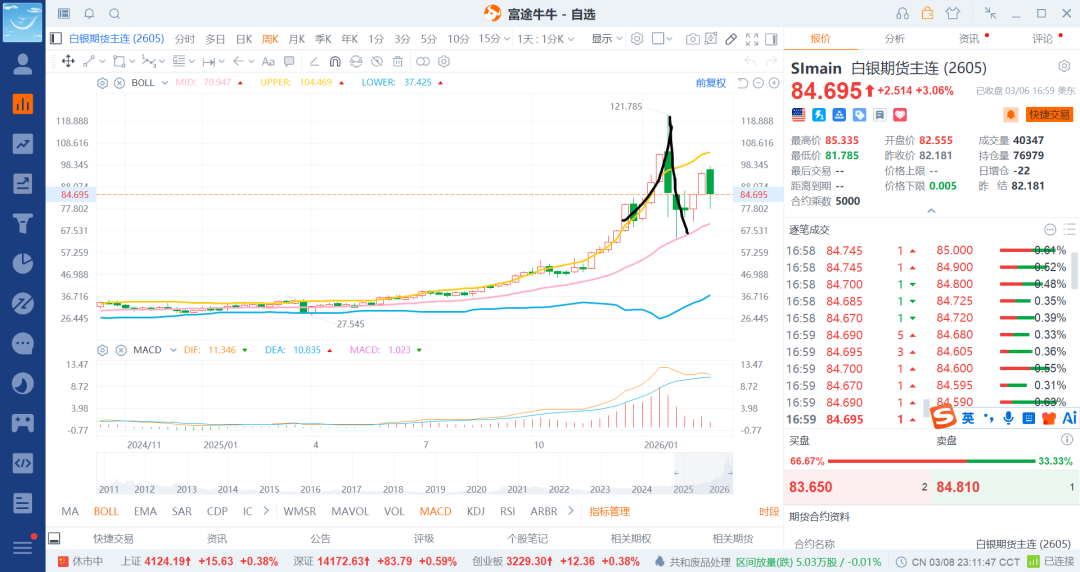
Task: Select the eraser/pen drawing toggle icon
Action: (731, 39)
